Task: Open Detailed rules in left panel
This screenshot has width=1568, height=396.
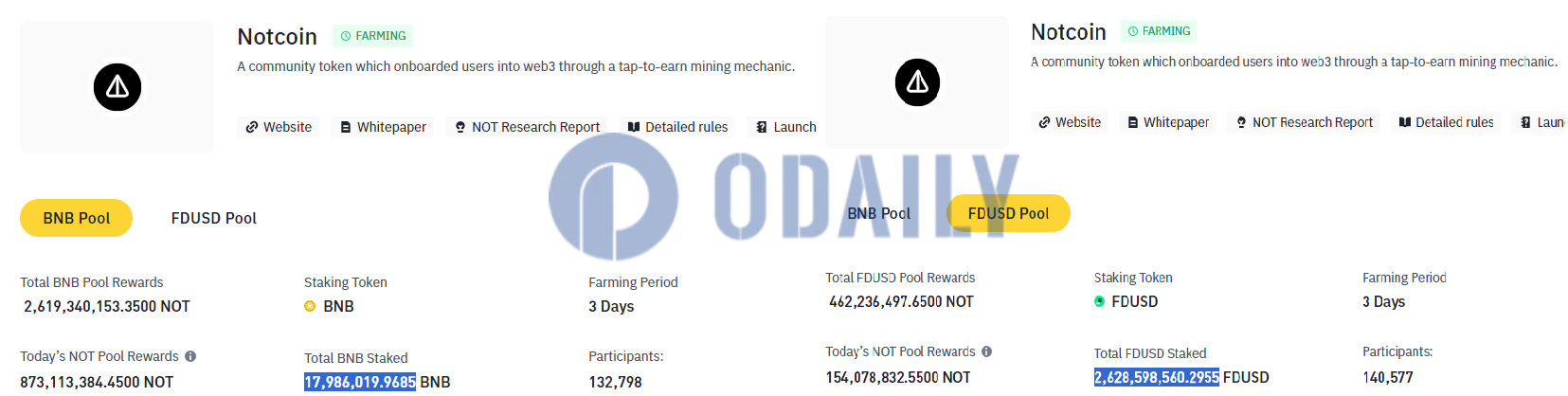Action: 677,127
